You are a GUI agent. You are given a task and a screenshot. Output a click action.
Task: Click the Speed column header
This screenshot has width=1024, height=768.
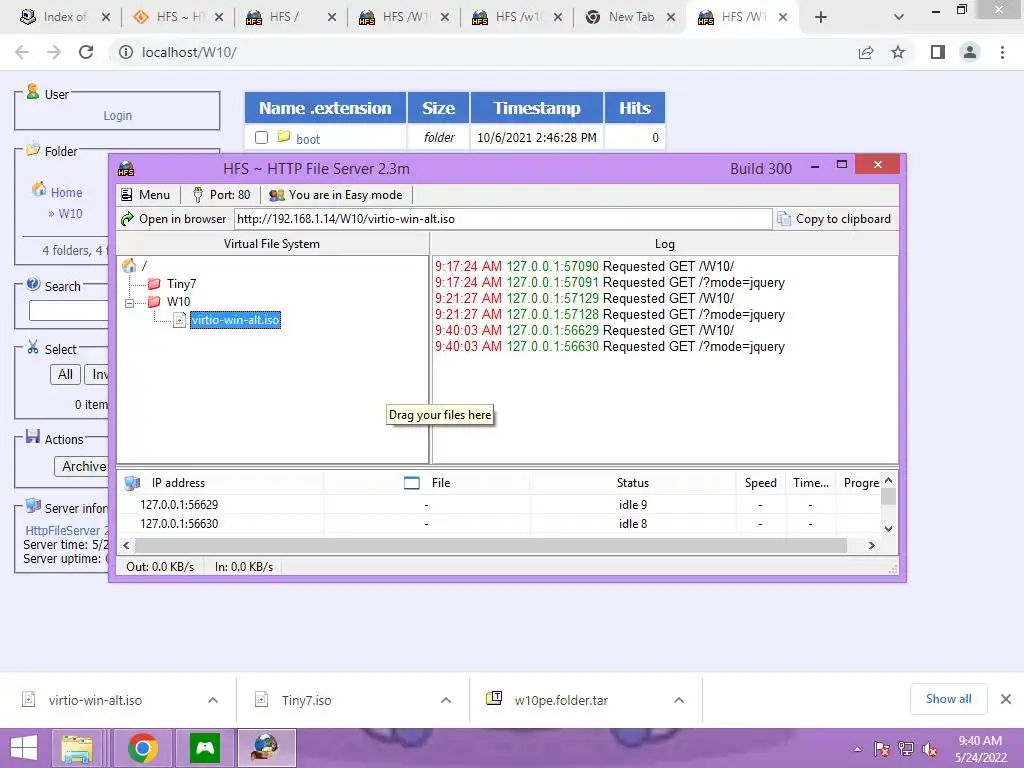(760, 483)
